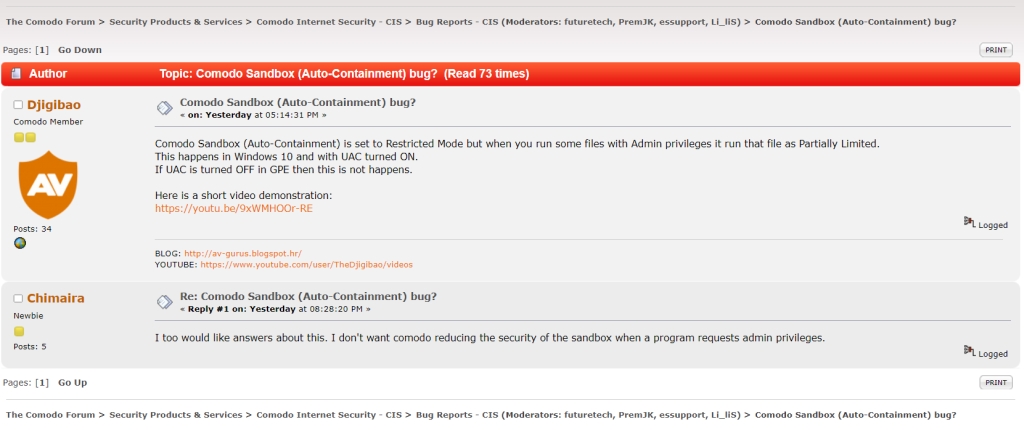The width and height of the screenshot is (1024, 430).
Task: Open the av-gurus blog link
Action: [242, 254]
